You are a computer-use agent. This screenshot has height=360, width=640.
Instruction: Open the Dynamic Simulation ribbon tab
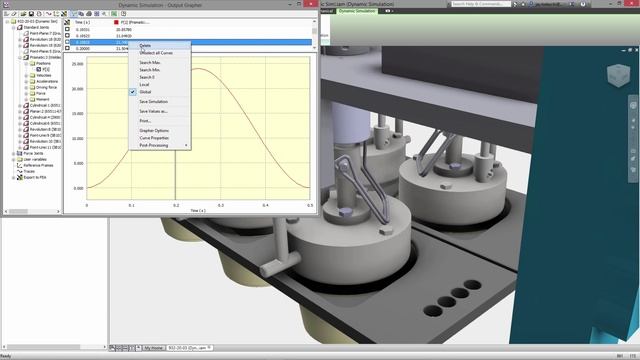(357, 11)
